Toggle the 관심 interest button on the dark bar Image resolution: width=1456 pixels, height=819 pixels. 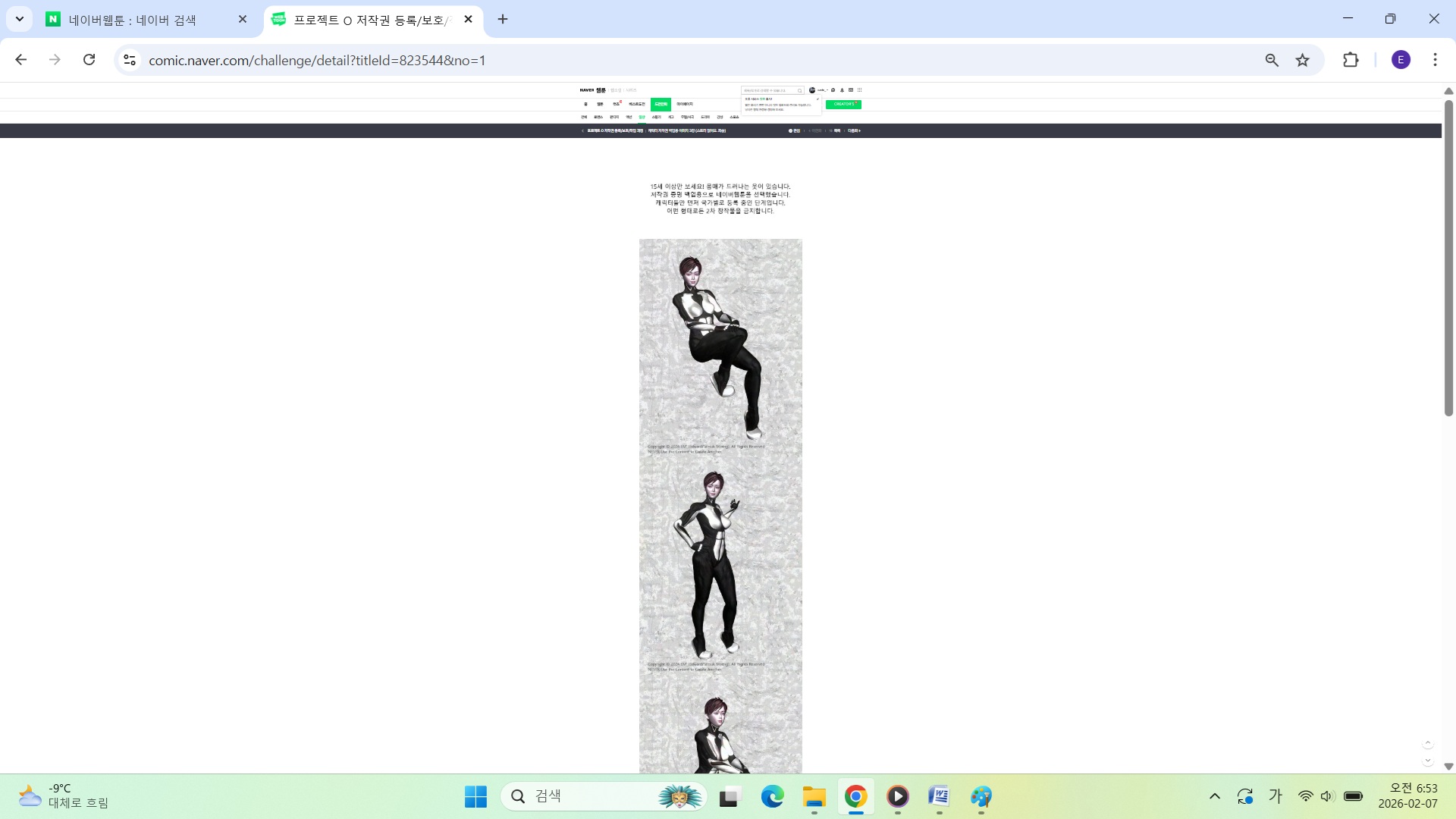[x=794, y=130]
